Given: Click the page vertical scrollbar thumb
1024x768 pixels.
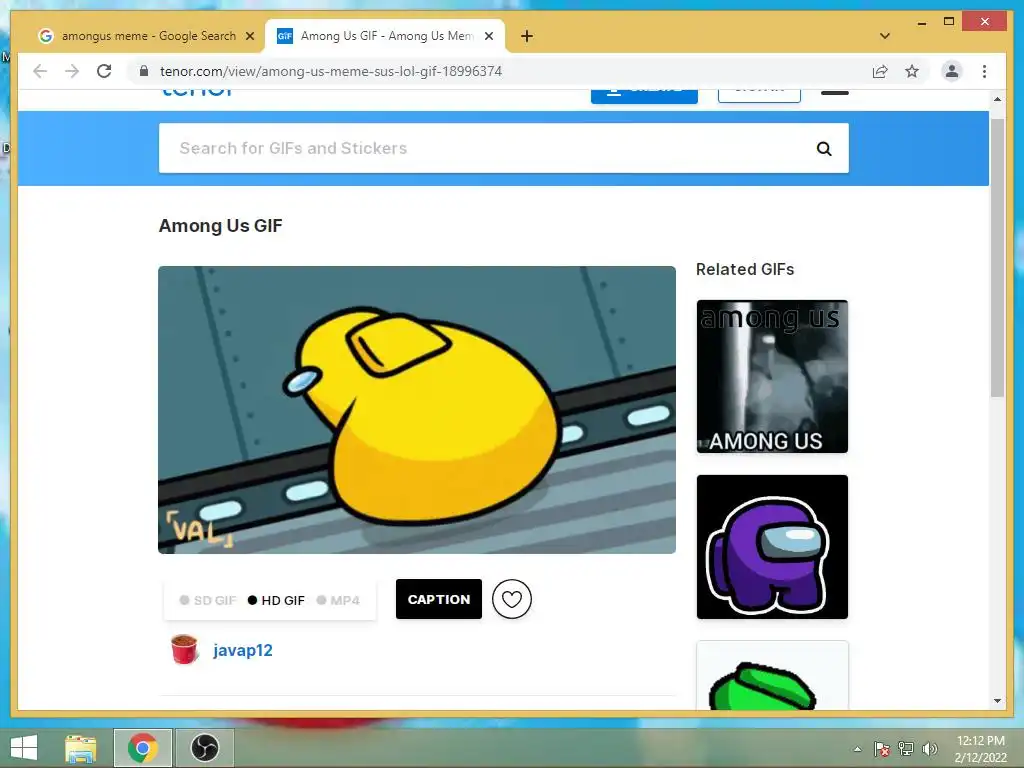Looking at the screenshot, I should pos(997,258).
